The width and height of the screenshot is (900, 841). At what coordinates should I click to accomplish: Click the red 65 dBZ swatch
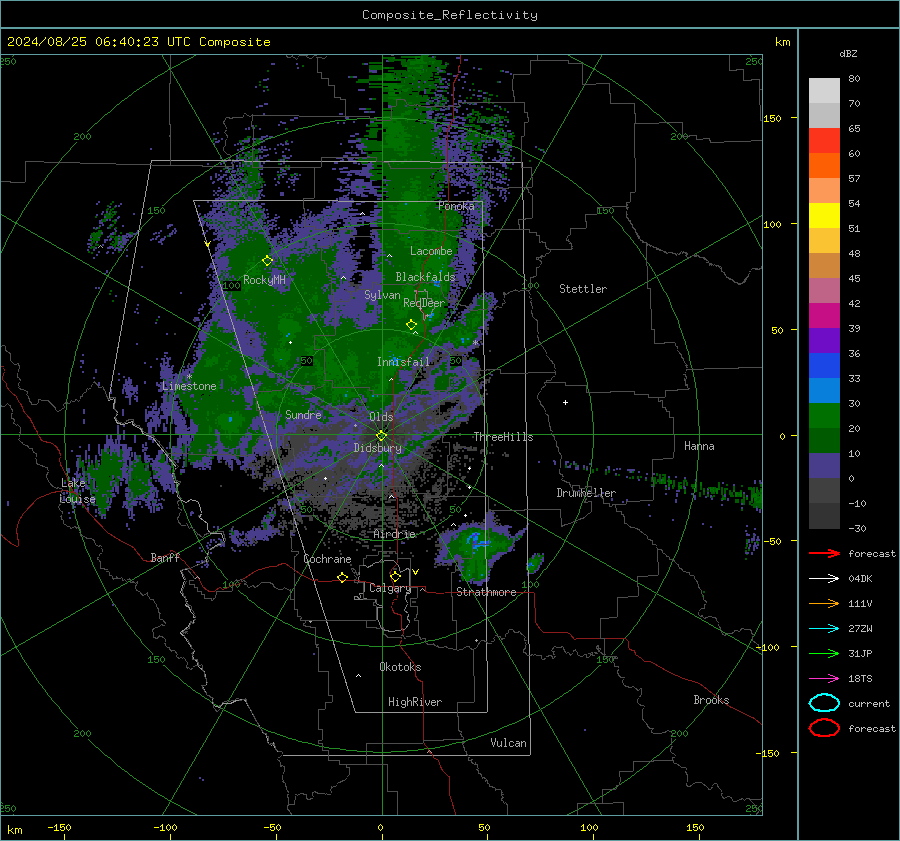824,141
